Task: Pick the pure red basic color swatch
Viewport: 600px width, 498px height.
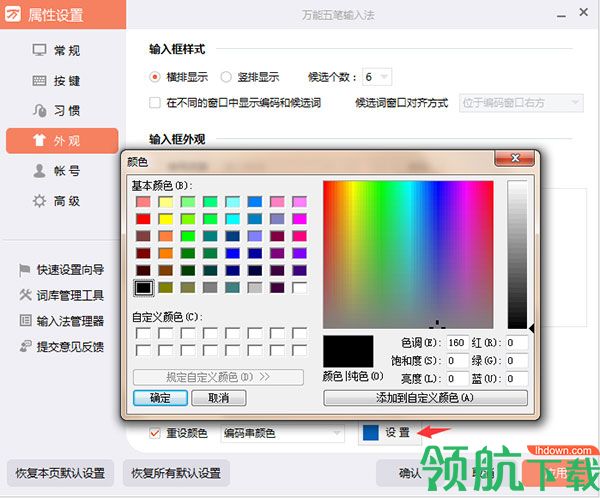Action: coord(143,219)
